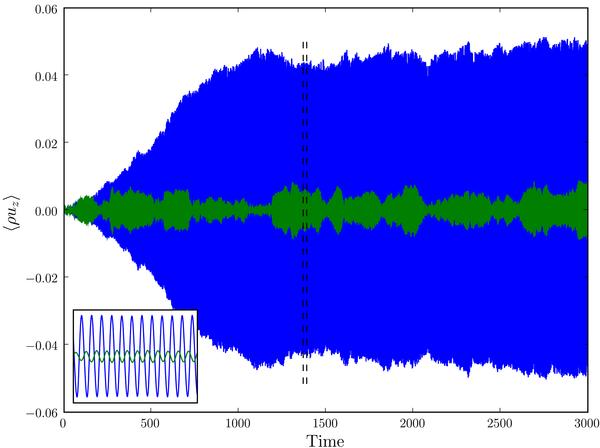Click y-axis tick label 0.02
The height and width of the screenshot is (448, 600).
(x=40, y=143)
